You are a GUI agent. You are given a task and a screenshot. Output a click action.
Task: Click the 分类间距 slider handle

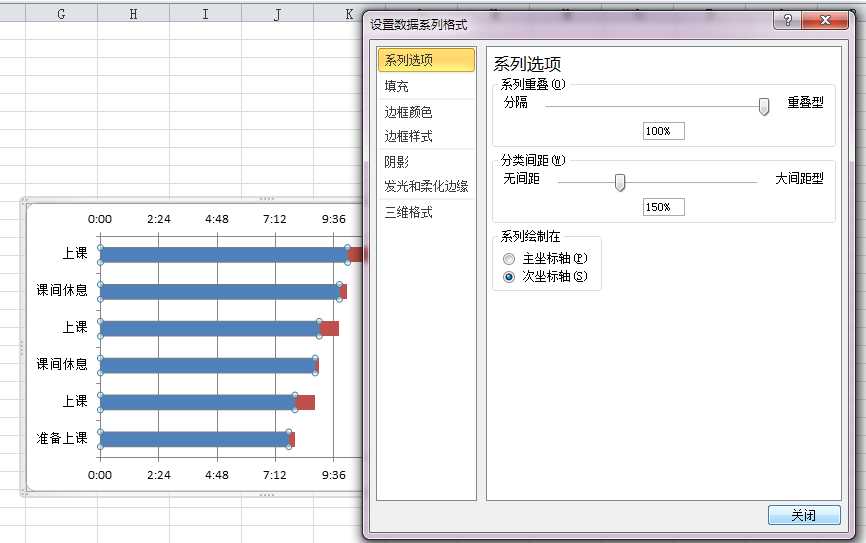(x=620, y=182)
